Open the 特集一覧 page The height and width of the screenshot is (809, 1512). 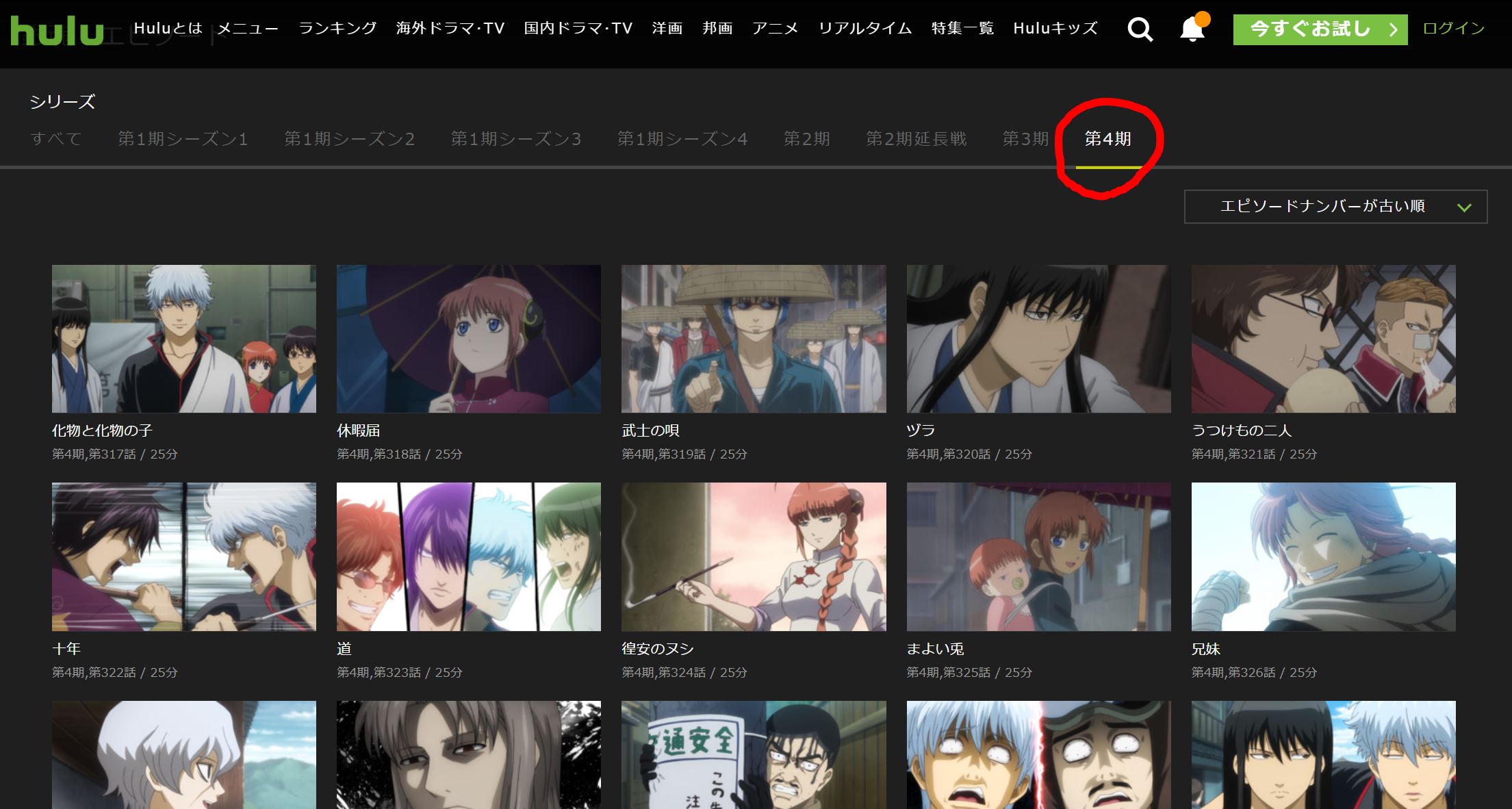[x=962, y=28]
